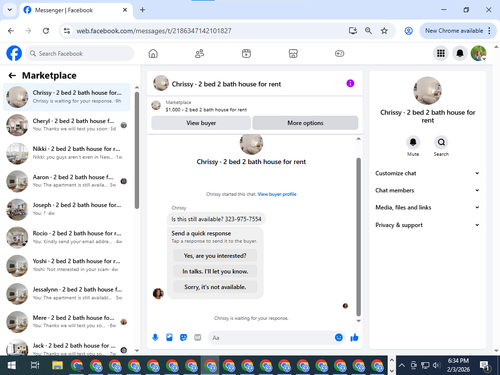500x375 pixels.
Task: Open Rocio's 2 bed 2 bath conversation
Action: pyautogui.click(x=67, y=237)
